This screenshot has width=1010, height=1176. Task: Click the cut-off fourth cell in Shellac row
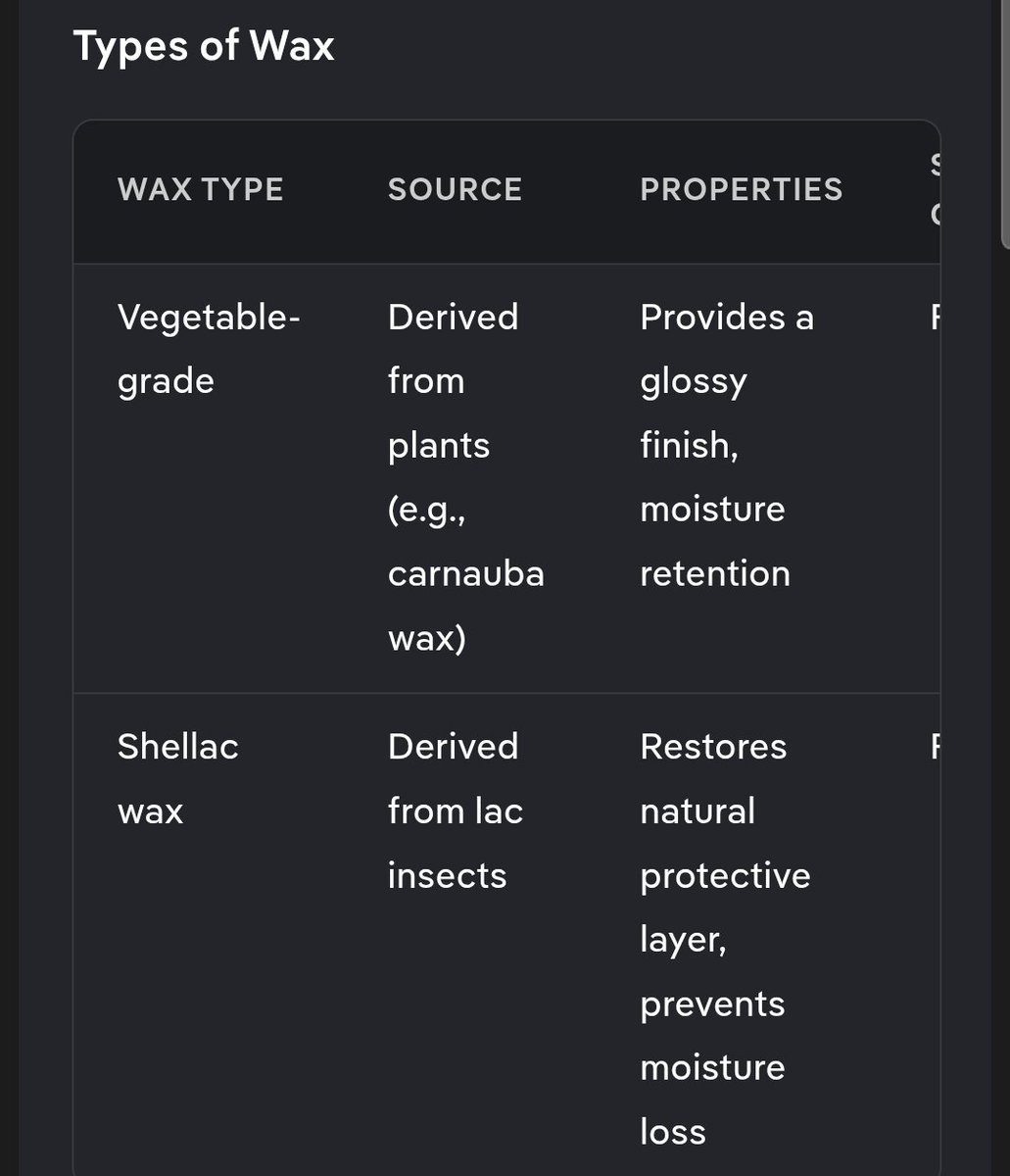pos(934,747)
